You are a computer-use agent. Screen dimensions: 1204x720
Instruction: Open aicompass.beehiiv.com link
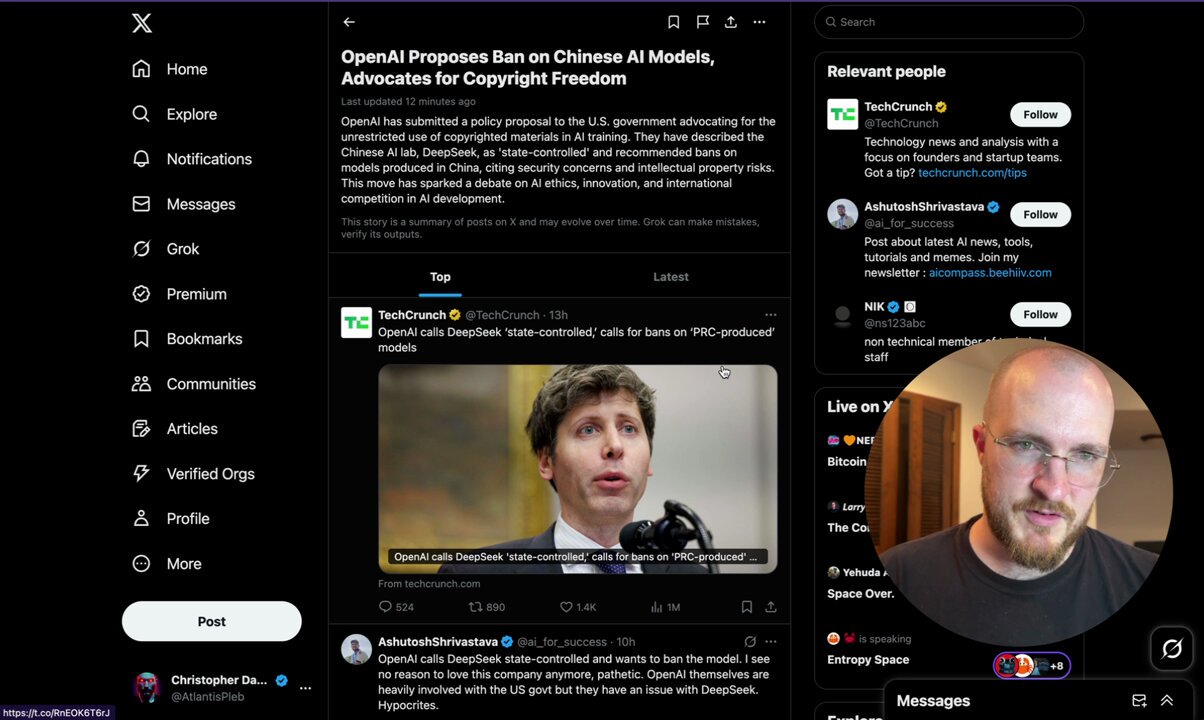990,273
